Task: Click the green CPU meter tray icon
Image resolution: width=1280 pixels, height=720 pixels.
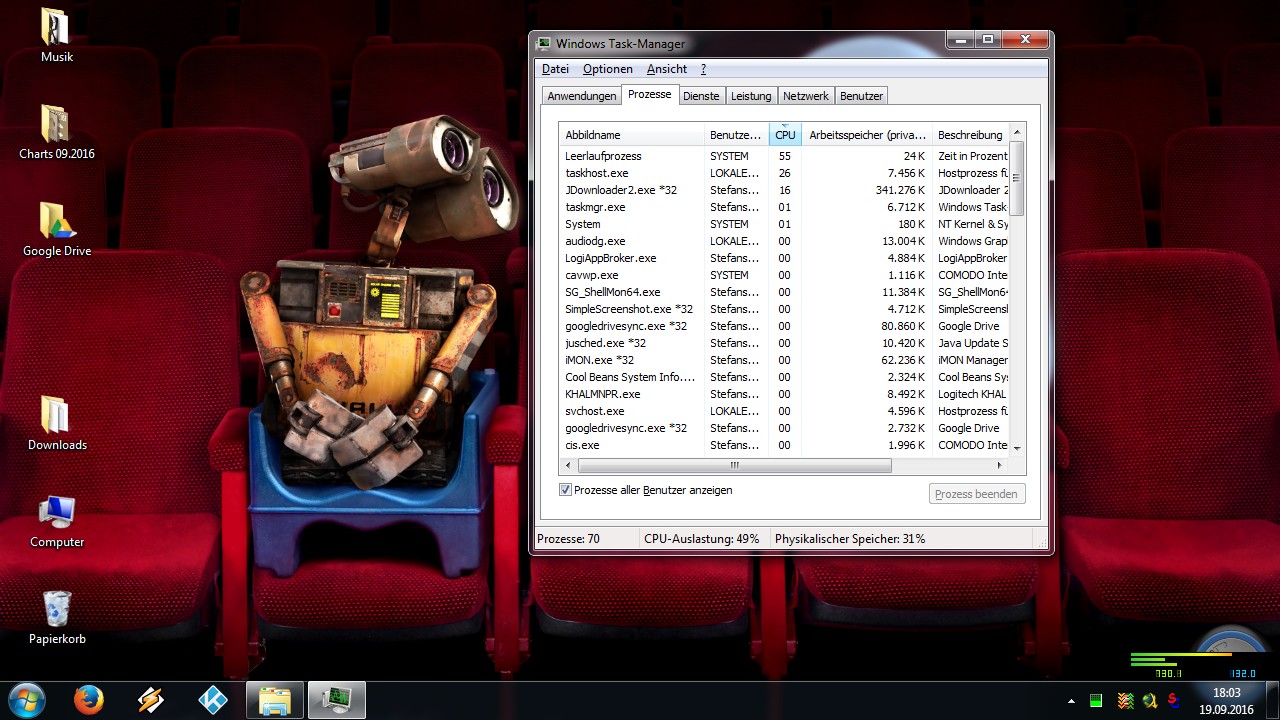Action: click(1097, 700)
